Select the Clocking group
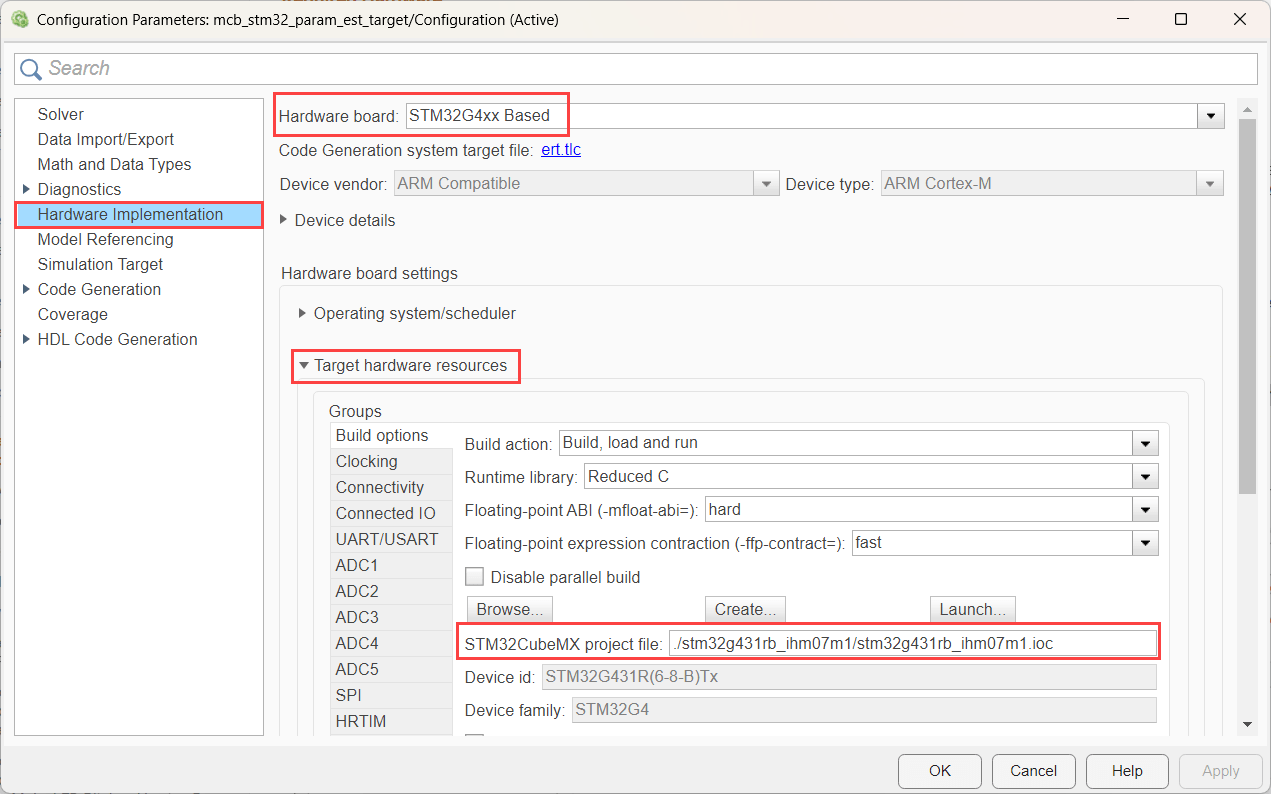Screen dimensions: 1271x794 [367, 461]
